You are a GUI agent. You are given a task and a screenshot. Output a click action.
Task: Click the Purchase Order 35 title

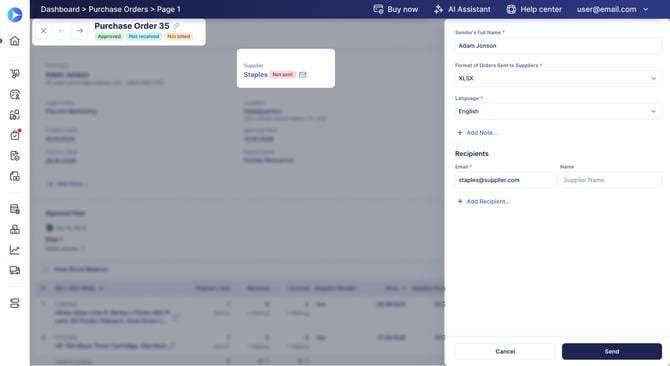click(x=132, y=26)
